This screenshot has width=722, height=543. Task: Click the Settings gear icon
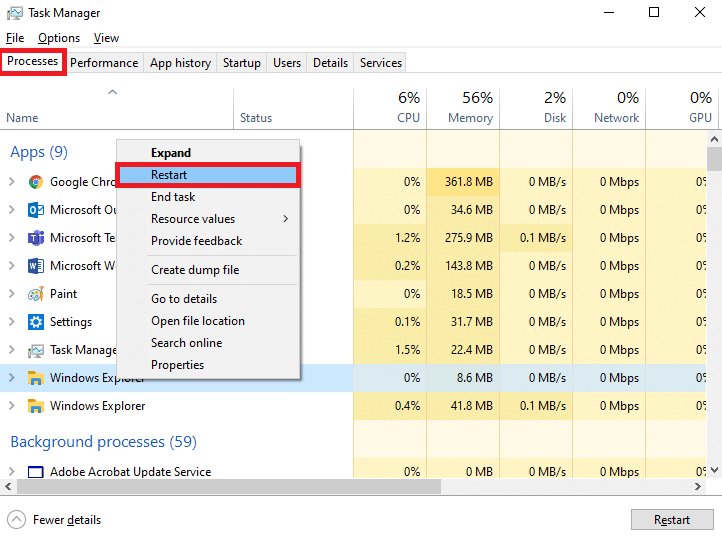pos(35,322)
